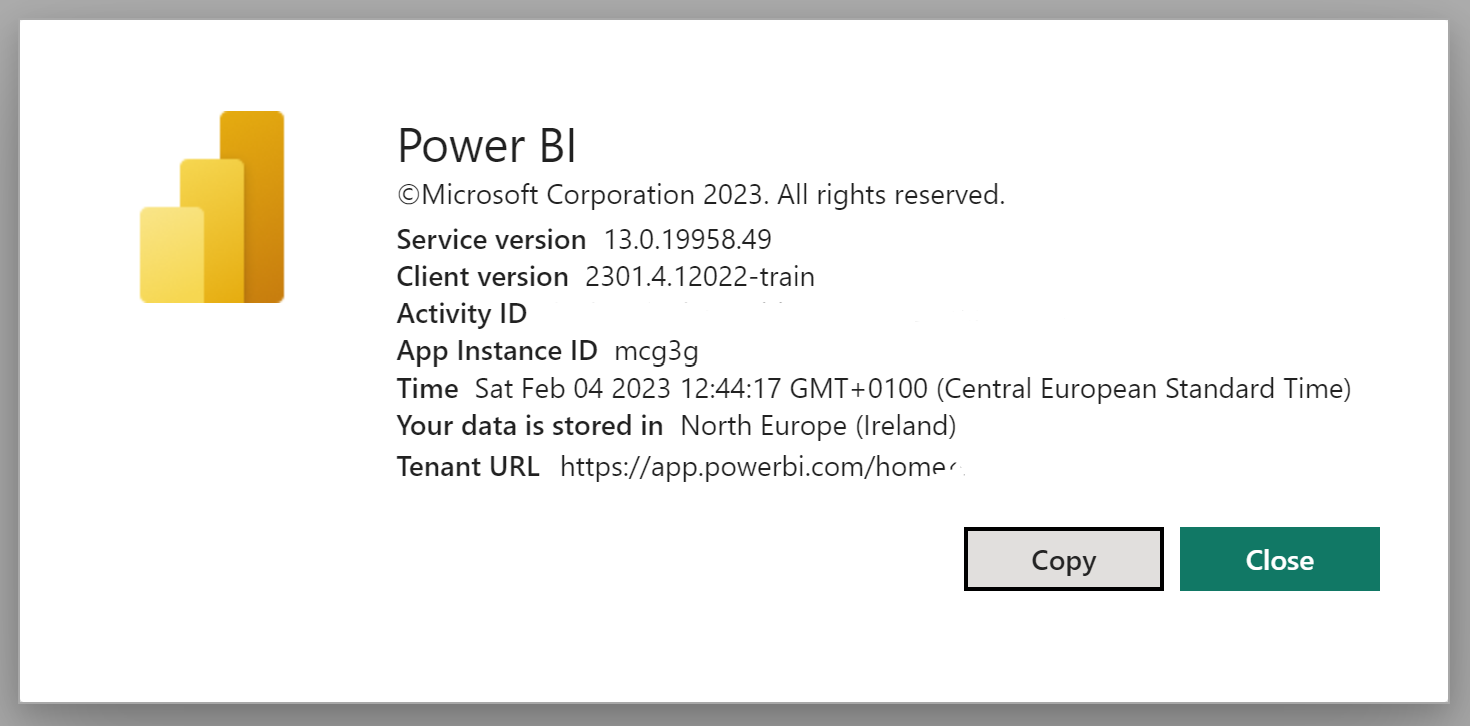Select the Service version number 13.0.19958.49

690,239
